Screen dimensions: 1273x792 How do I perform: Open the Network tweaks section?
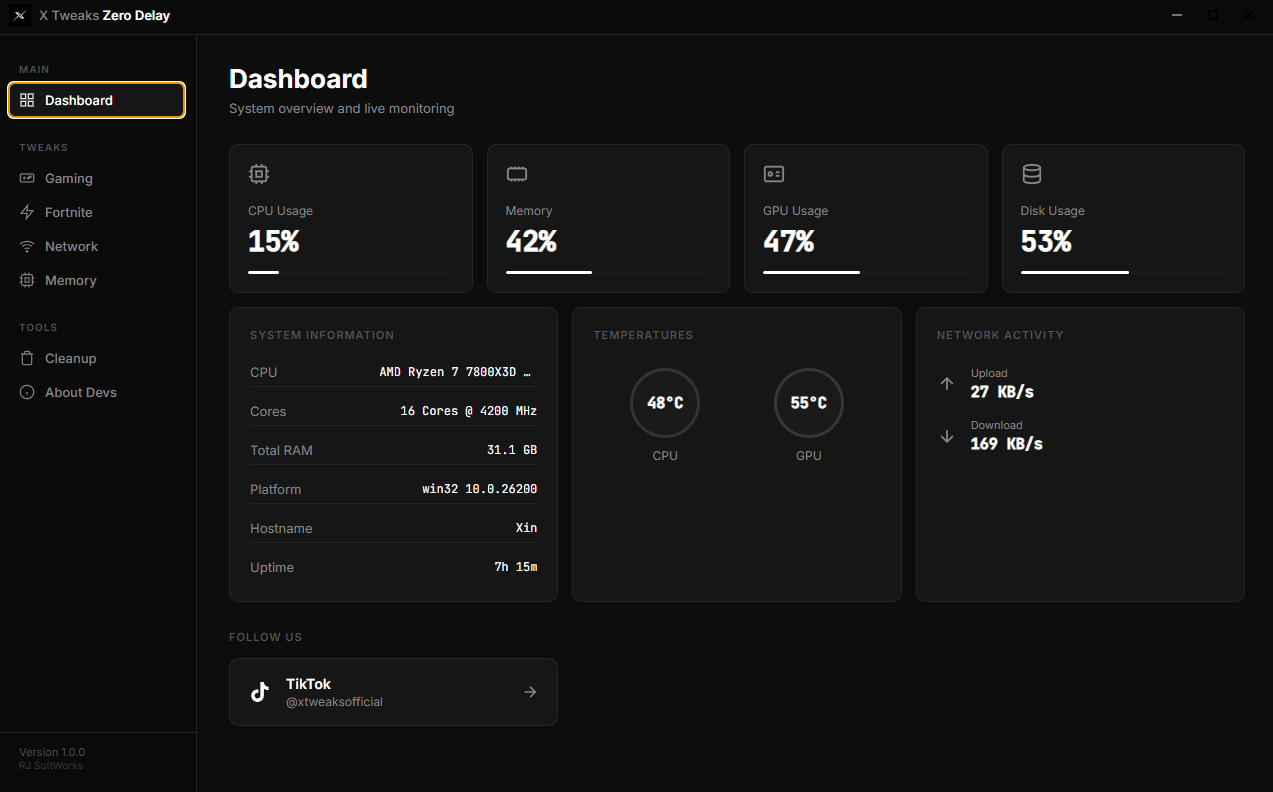coord(71,246)
